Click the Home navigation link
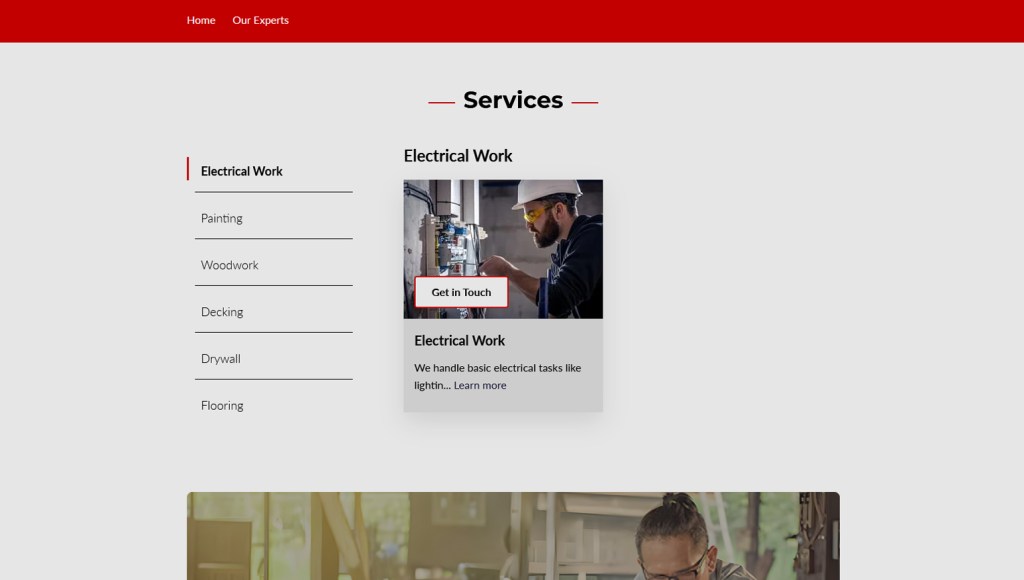 point(201,20)
